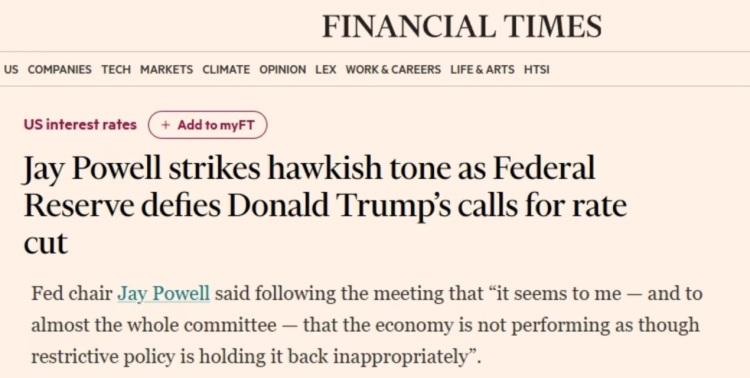The height and width of the screenshot is (378, 750).
Task: Open the Jay Powell hyperlink in article text
Action: pos(164,294)
